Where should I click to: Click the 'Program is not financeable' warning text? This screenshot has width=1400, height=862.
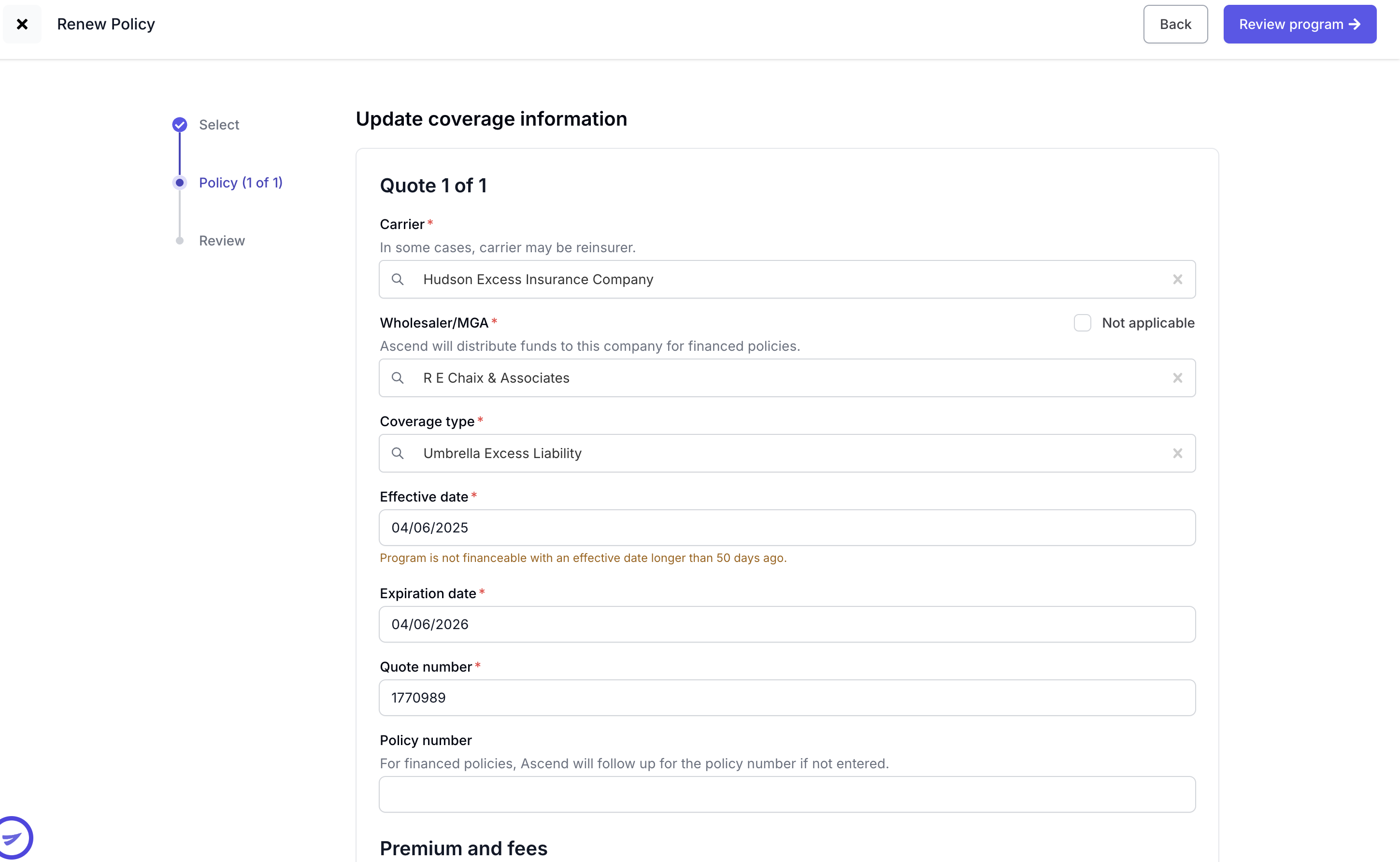coord(583,558)
